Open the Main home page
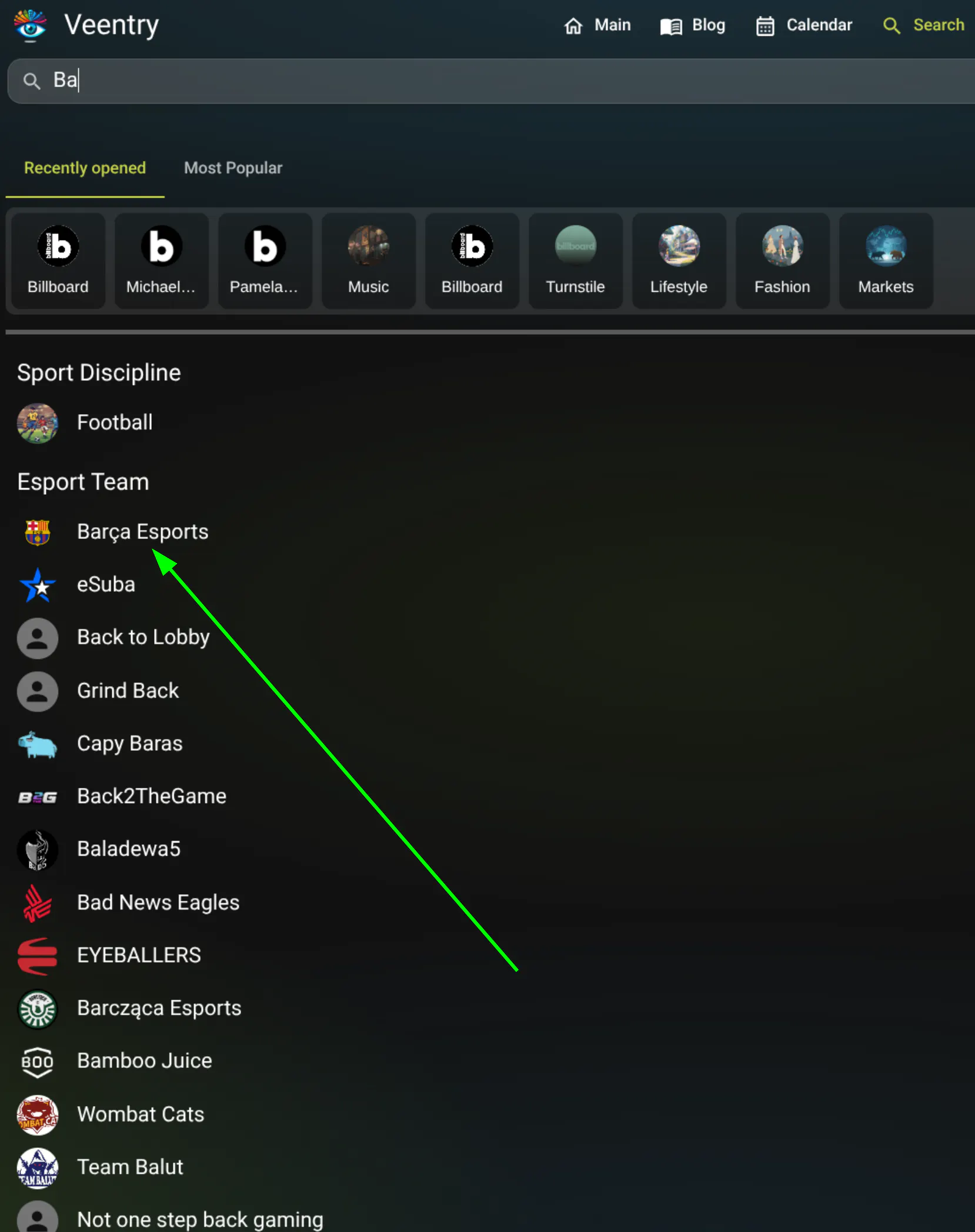Viewport: 975px width, 1232px height. pyautogui.click(x=597, y=25)
